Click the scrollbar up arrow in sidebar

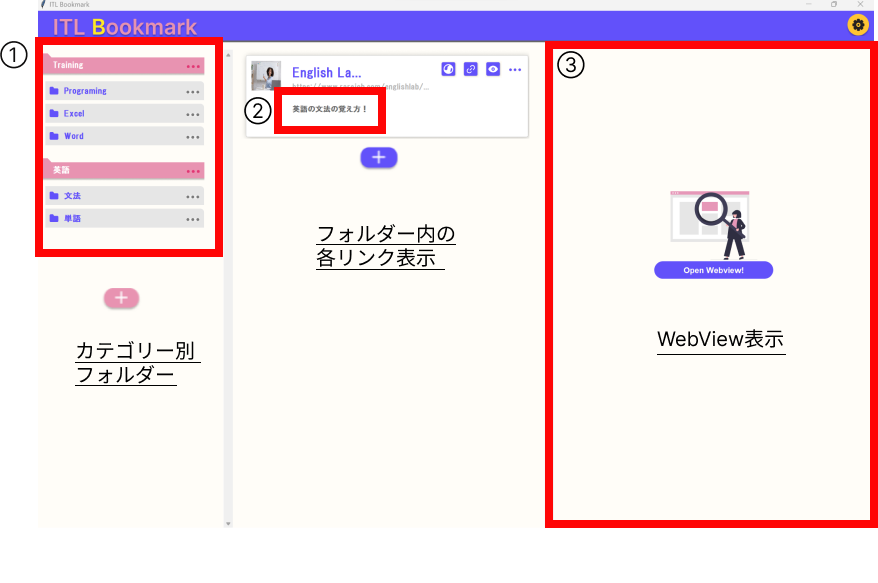click(x=228, y=55)
